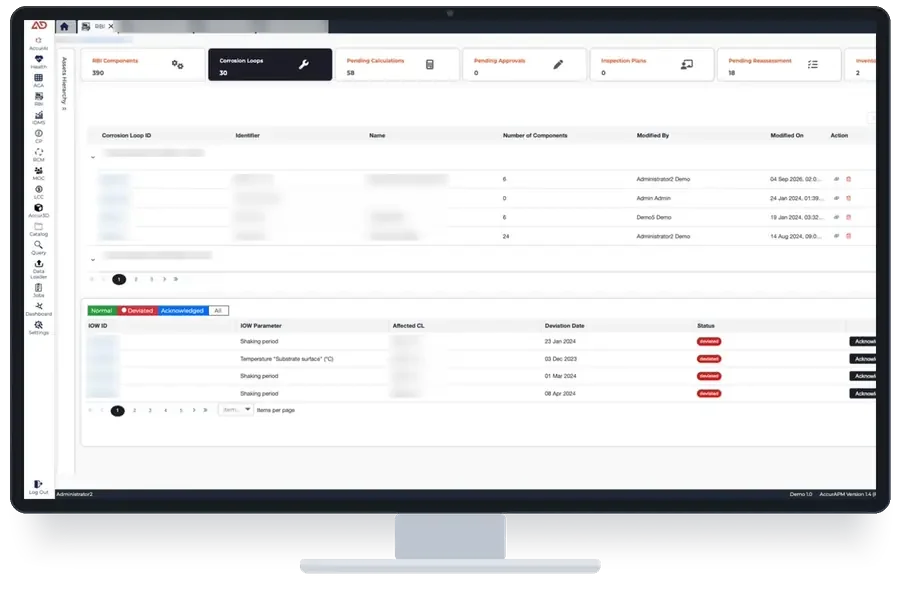Viewport: 900px width, 595px height.
Task: Open the Pending Reassessment card
Action: 779,65
